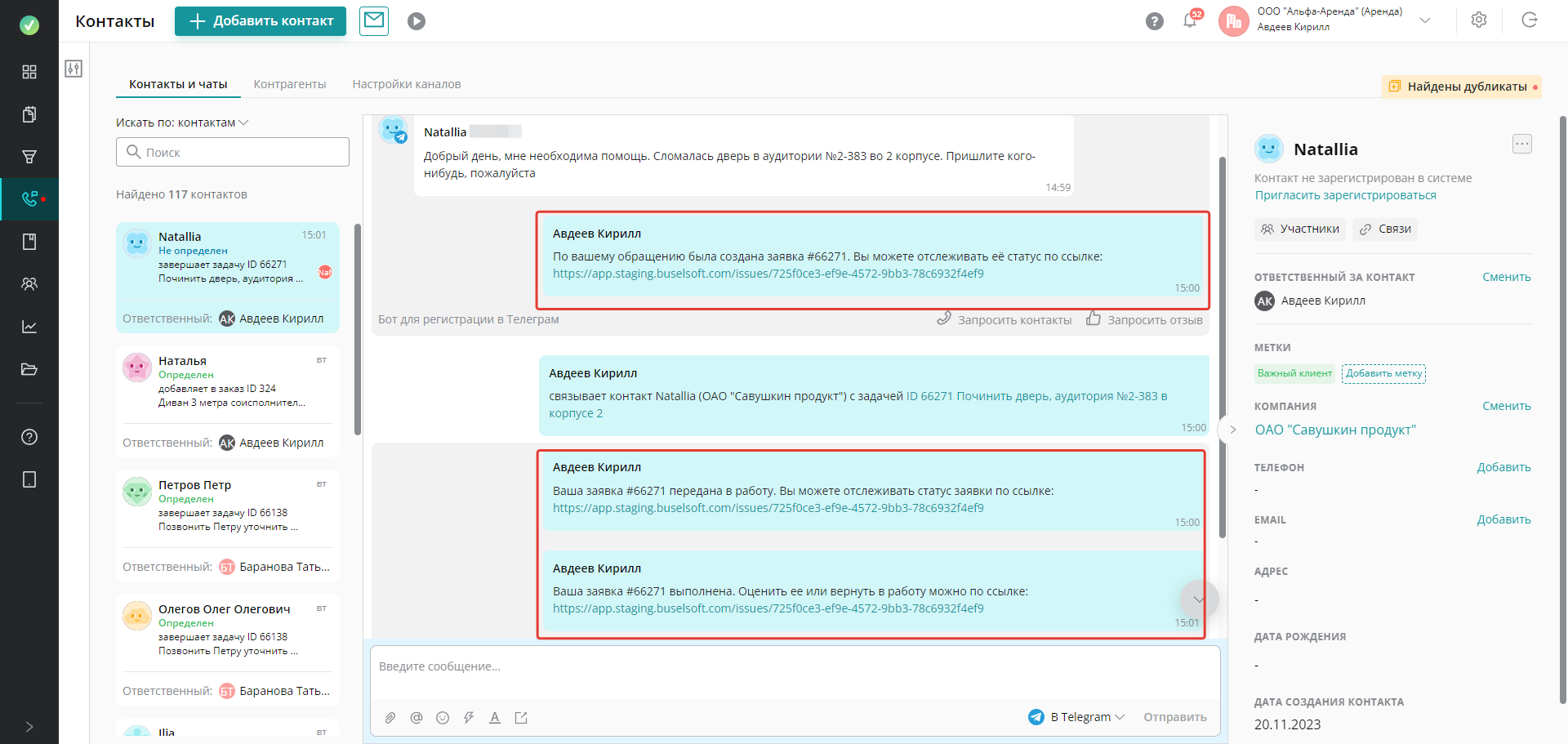The image size is (1568, 744).
Task: Click the Добавить контакт button
Action: coord(261,21)
